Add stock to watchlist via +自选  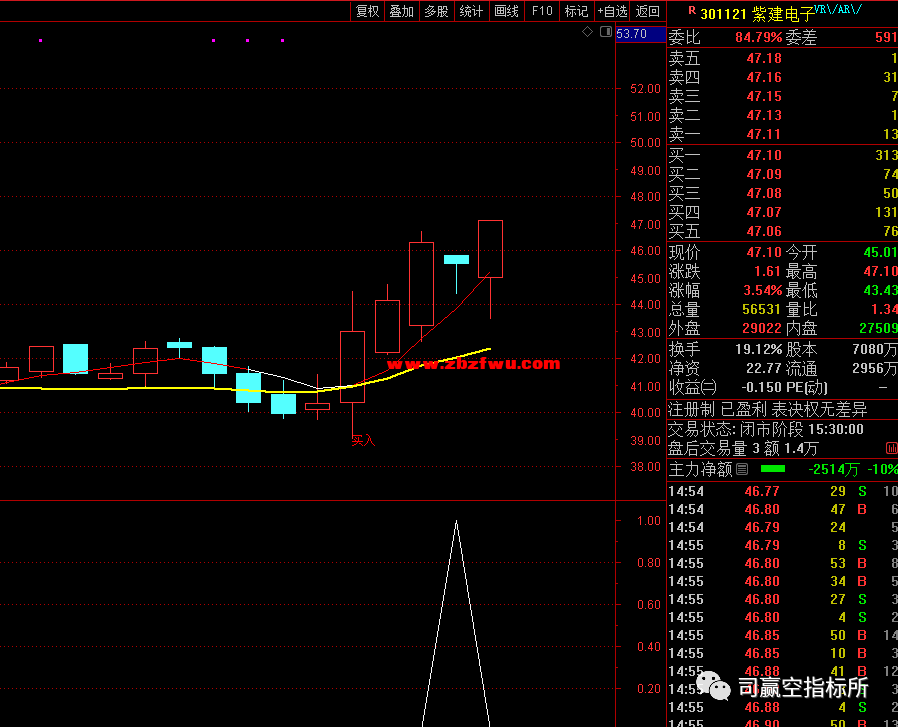click(612, 11)
